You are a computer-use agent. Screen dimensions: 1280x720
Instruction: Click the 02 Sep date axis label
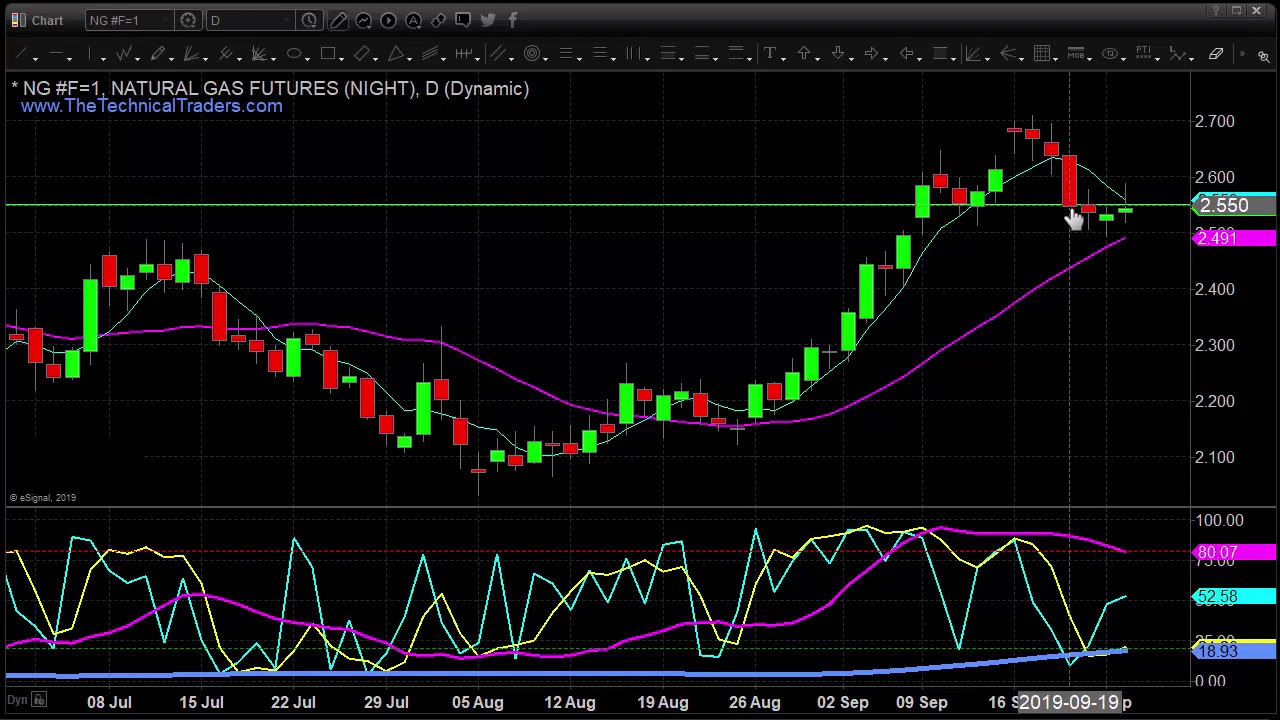click(x=842, y=702)
